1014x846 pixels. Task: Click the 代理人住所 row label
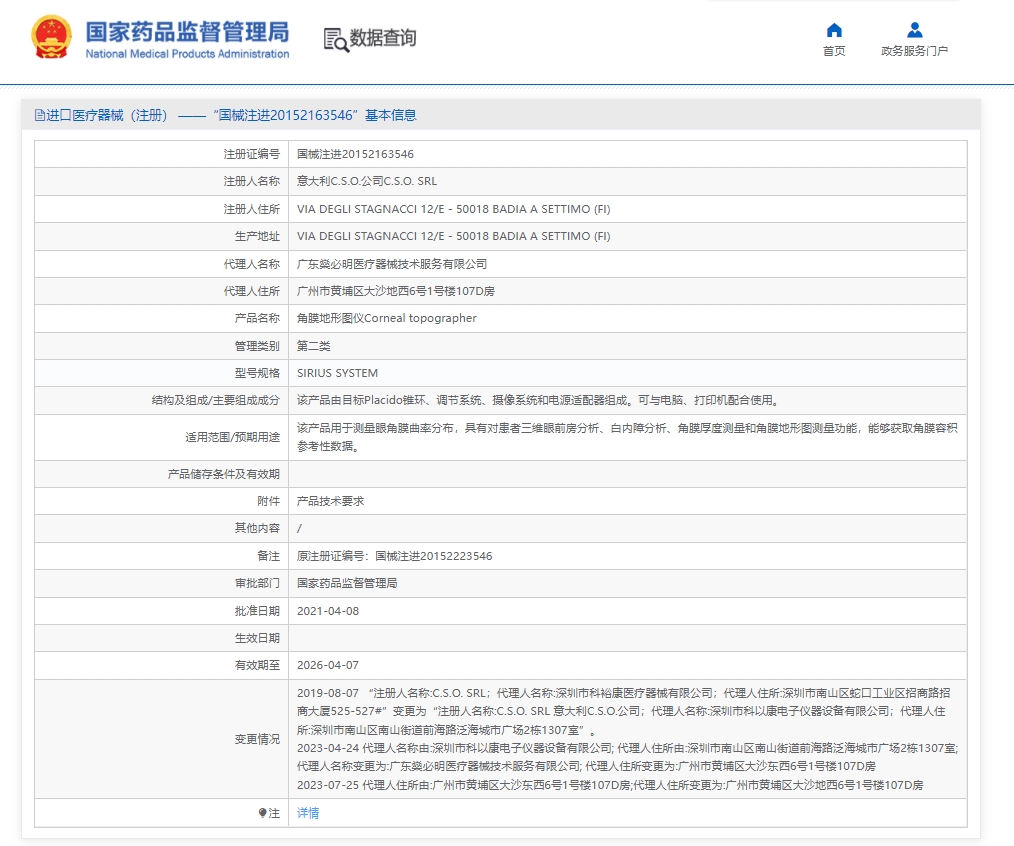click(252, 291)
